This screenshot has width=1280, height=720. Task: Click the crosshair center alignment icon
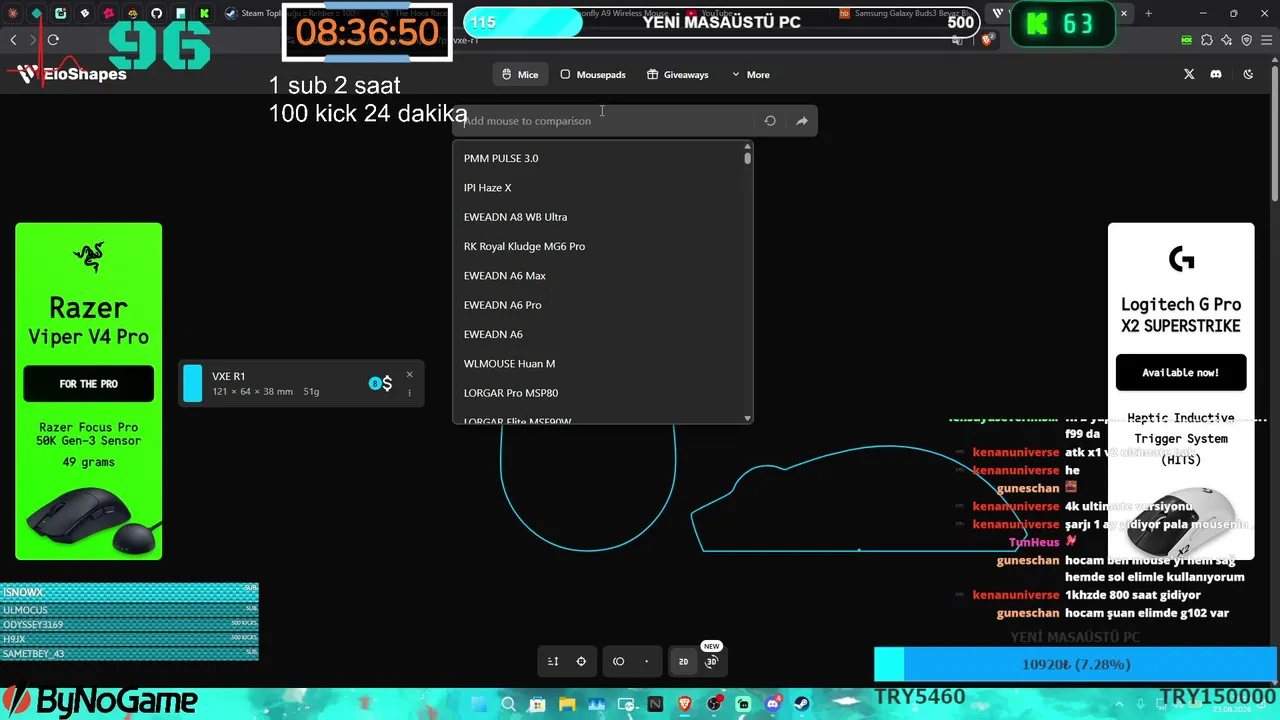pos(581,661)
